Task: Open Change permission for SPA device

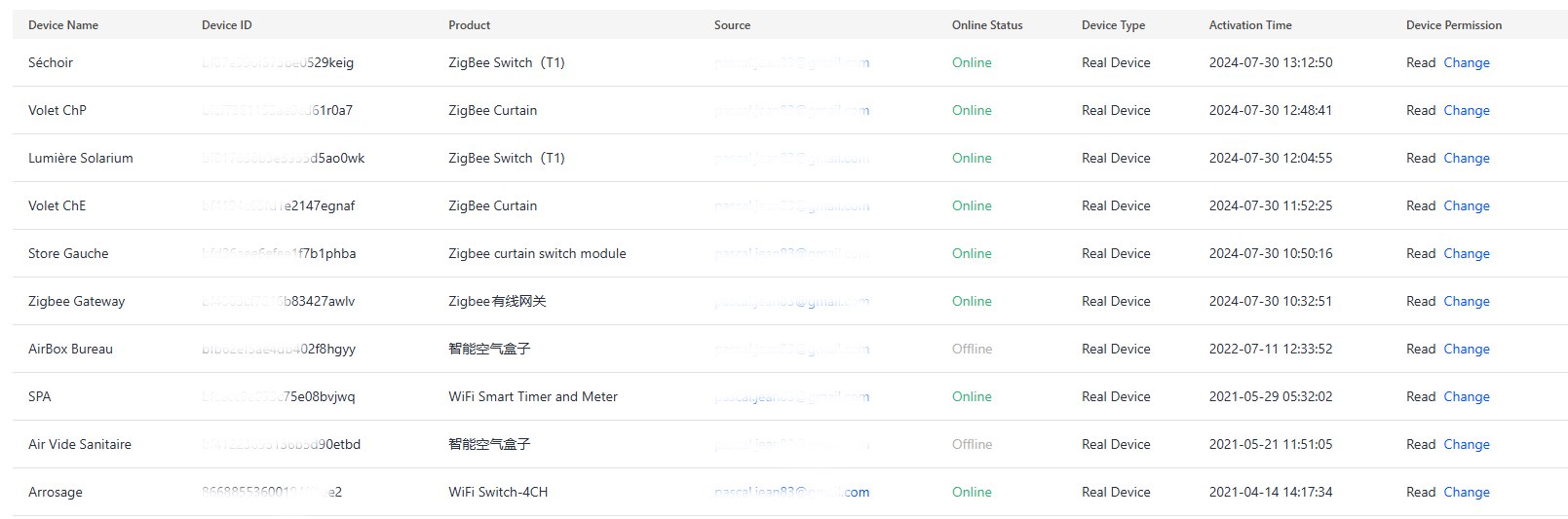Action: (1466, 396)
